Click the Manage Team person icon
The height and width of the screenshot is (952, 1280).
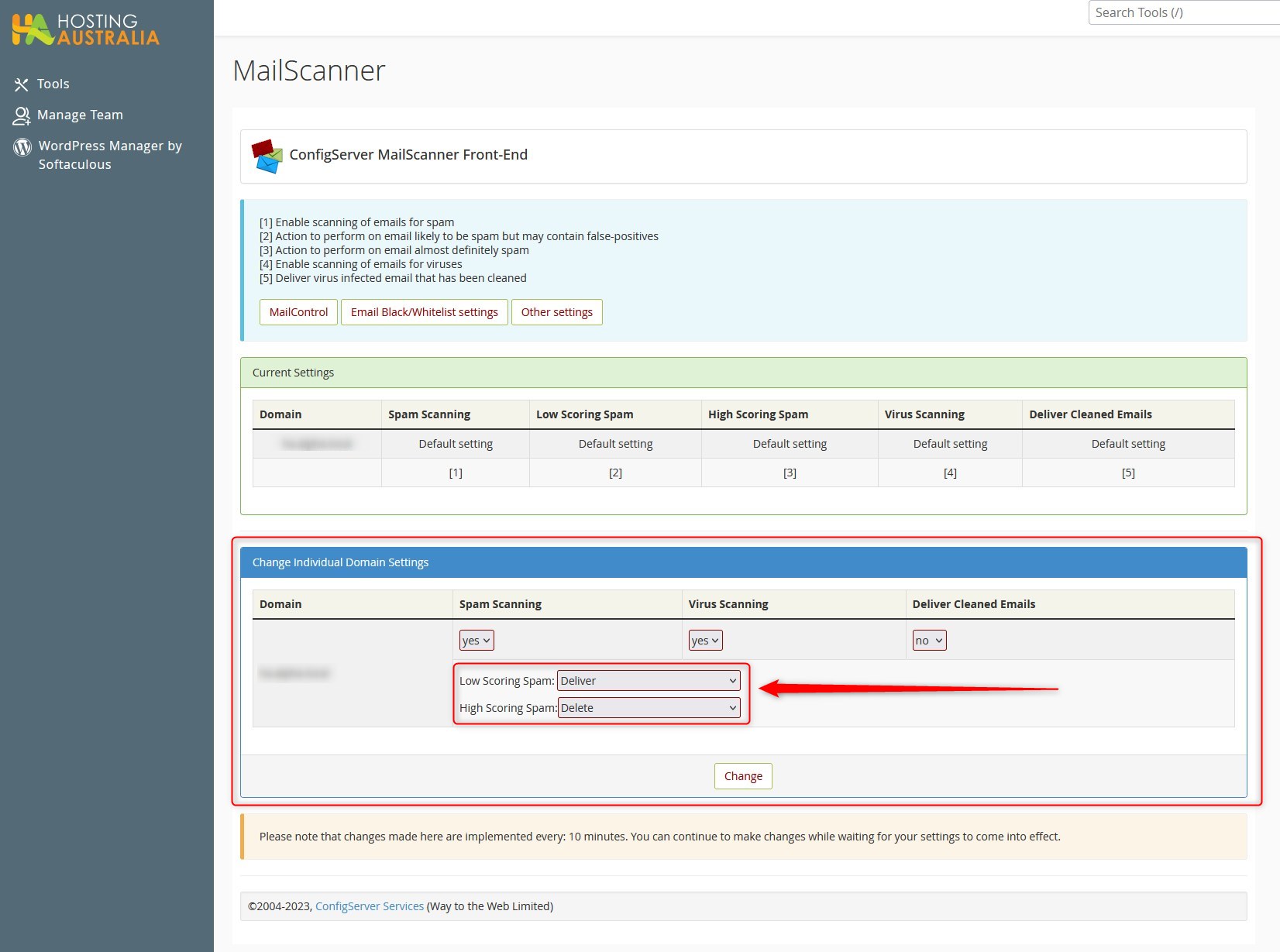coord(21,115)
